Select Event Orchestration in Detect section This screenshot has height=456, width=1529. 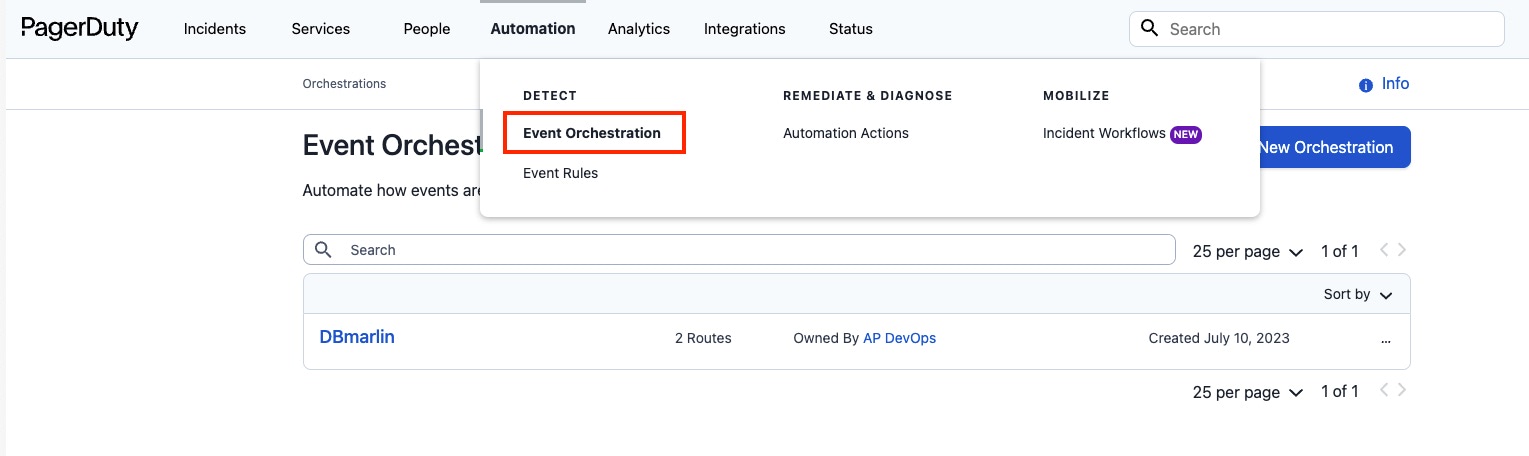click(x=592, y=133)
